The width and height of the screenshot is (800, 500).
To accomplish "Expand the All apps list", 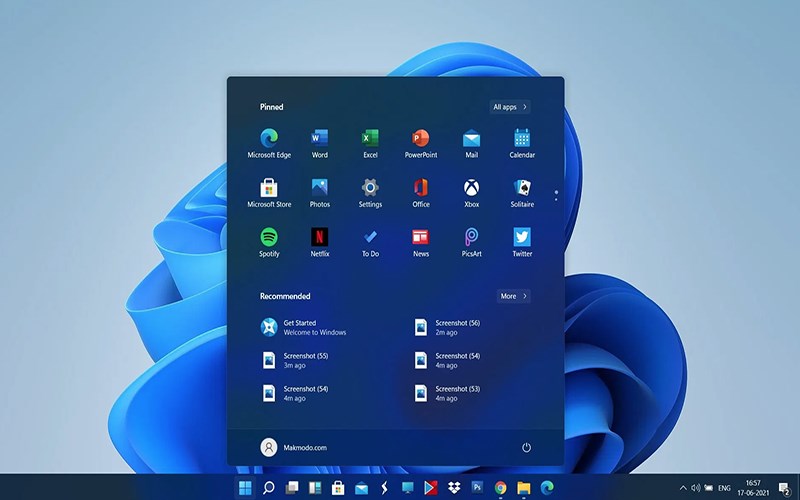I will point(509,107).
